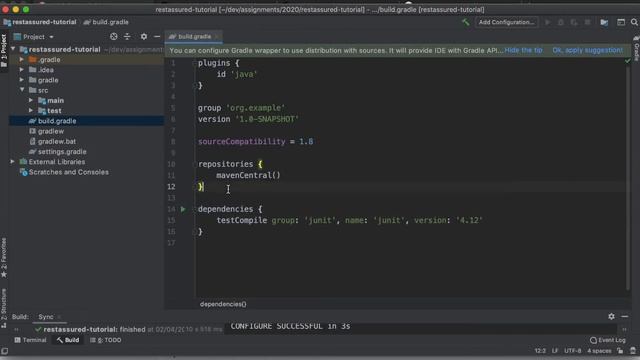Click the disabled Debug bug icon
This screenshot has width=640, height=360.
(561, 22)
